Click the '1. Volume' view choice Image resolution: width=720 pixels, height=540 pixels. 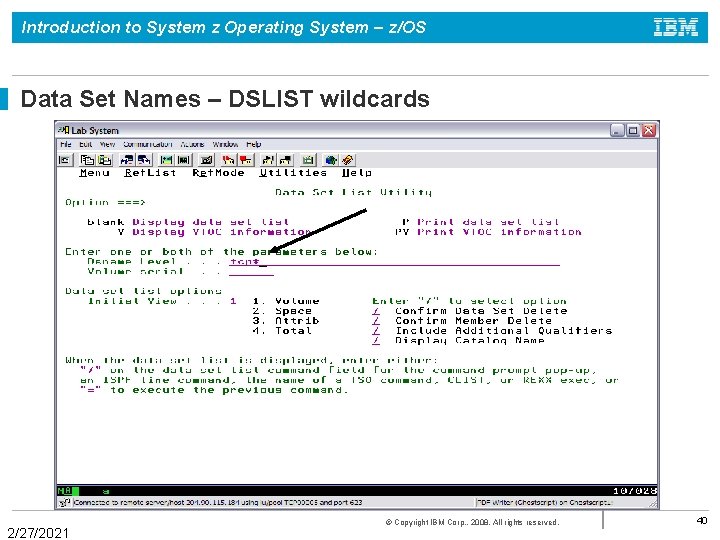(x=286, y=301)
